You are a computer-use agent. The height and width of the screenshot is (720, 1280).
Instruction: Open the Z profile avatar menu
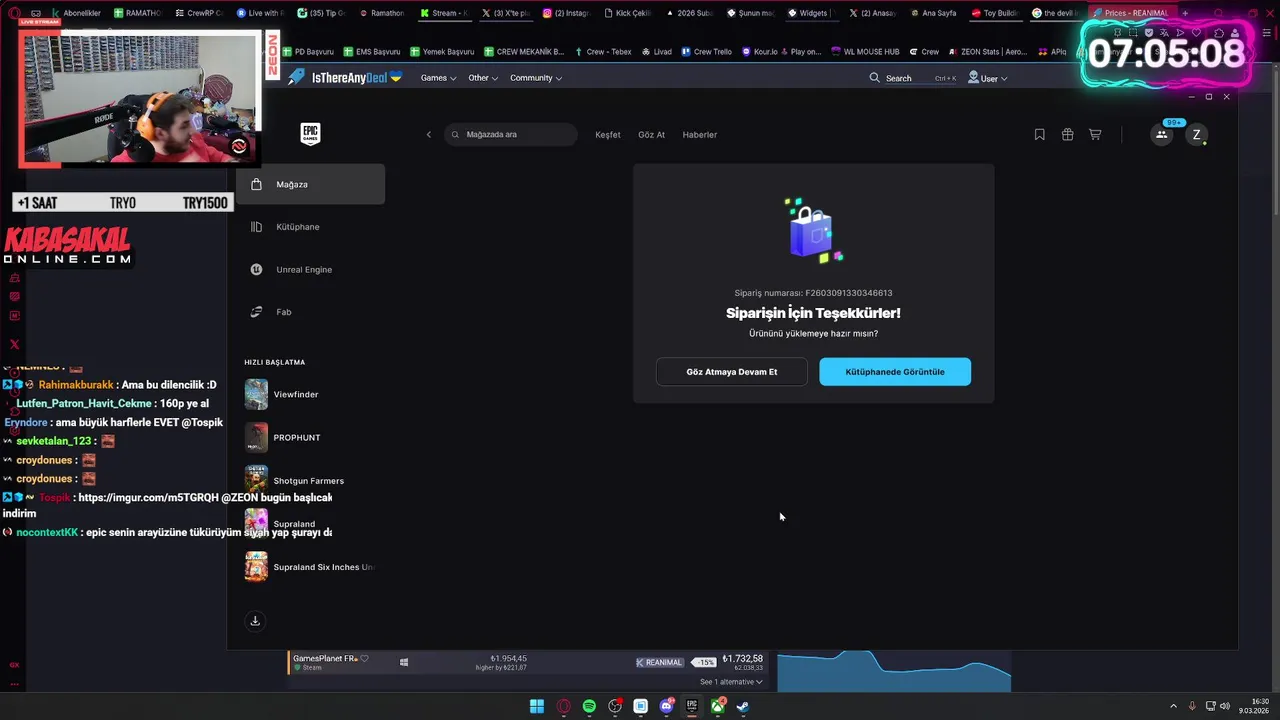[1196, 135]
